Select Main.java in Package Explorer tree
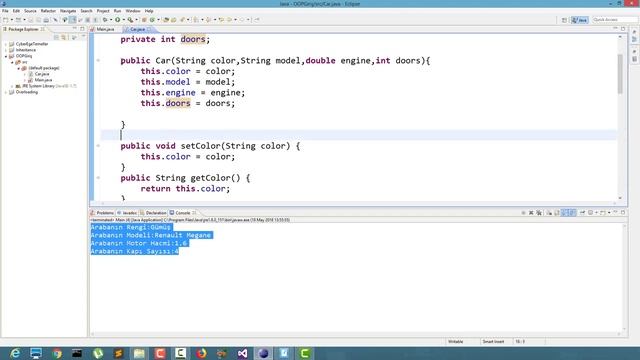 43,80
